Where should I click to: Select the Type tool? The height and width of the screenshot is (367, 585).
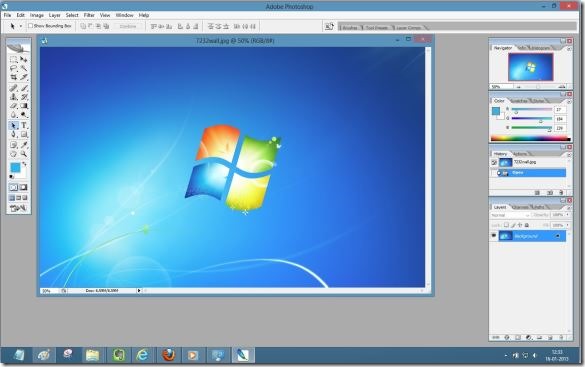(x=24, y=126)
